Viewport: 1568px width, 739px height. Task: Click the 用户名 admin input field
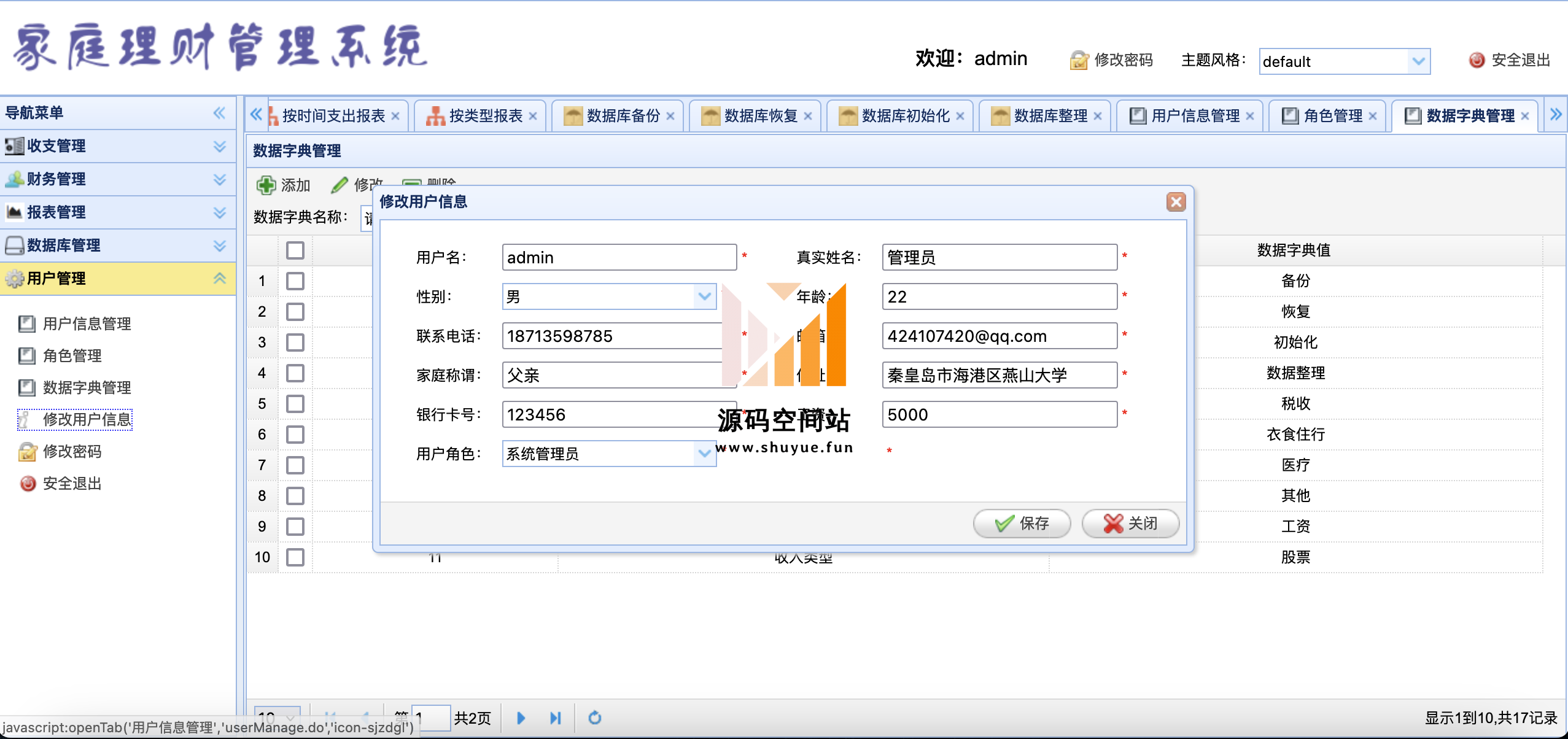point(619,257)
